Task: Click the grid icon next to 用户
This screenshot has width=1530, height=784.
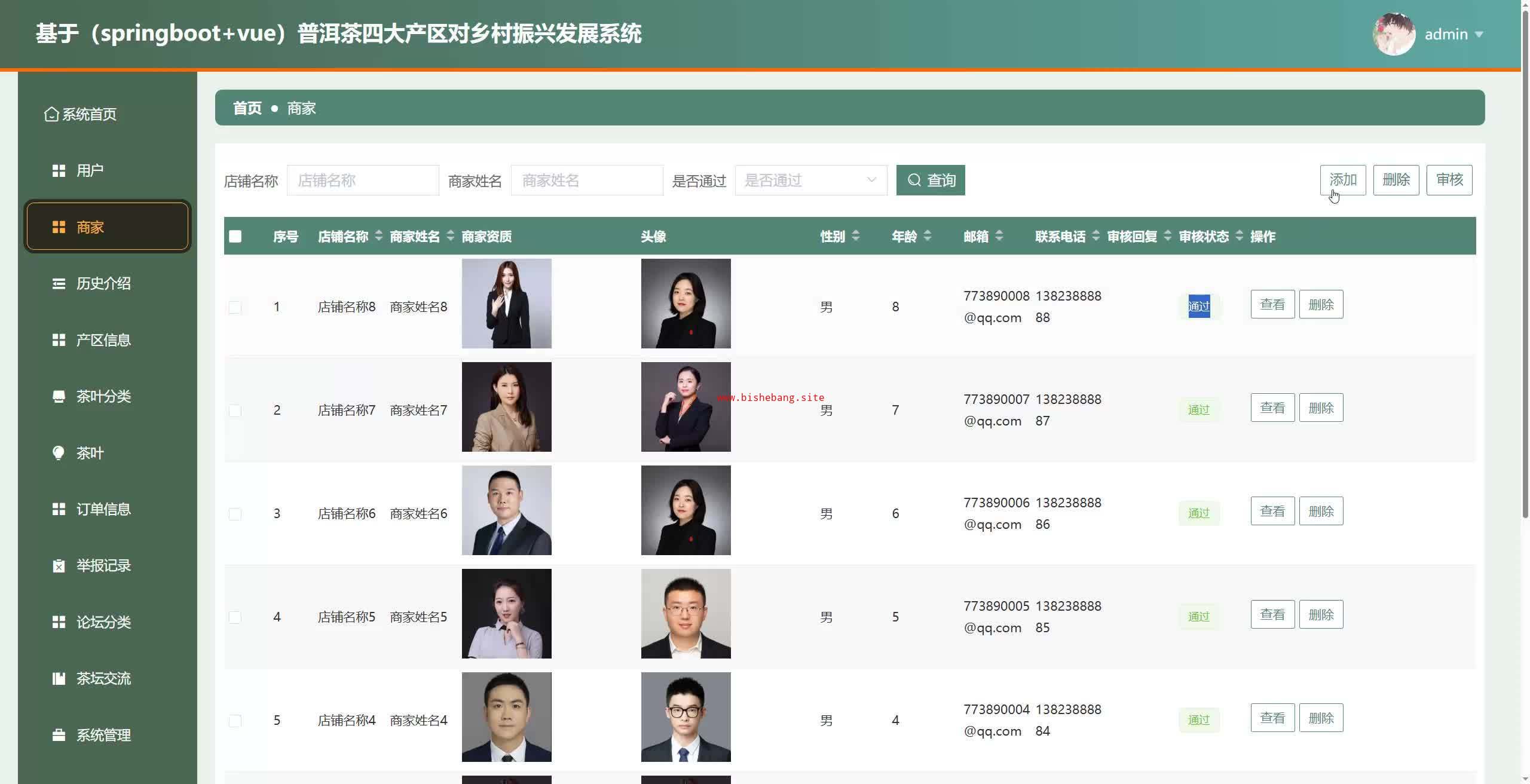Action: coord(59,171)
